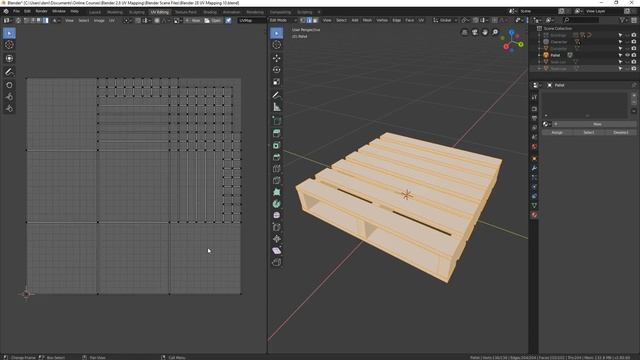Click the viewport zoom magnifier icon
Viewport: 640px width, 360px height.
(495, 32)
